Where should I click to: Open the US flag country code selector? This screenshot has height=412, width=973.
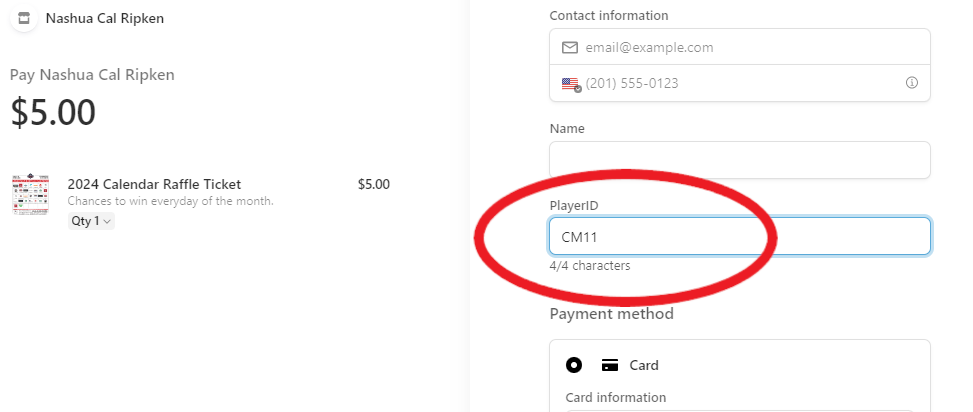571,84
